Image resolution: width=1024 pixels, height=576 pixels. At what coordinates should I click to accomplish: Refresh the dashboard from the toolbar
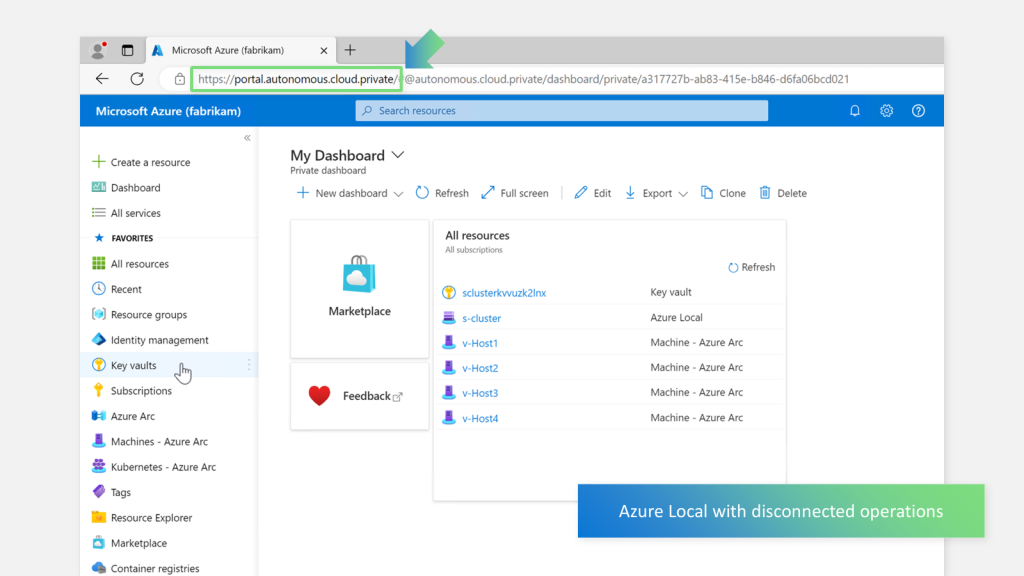point(442,193)
